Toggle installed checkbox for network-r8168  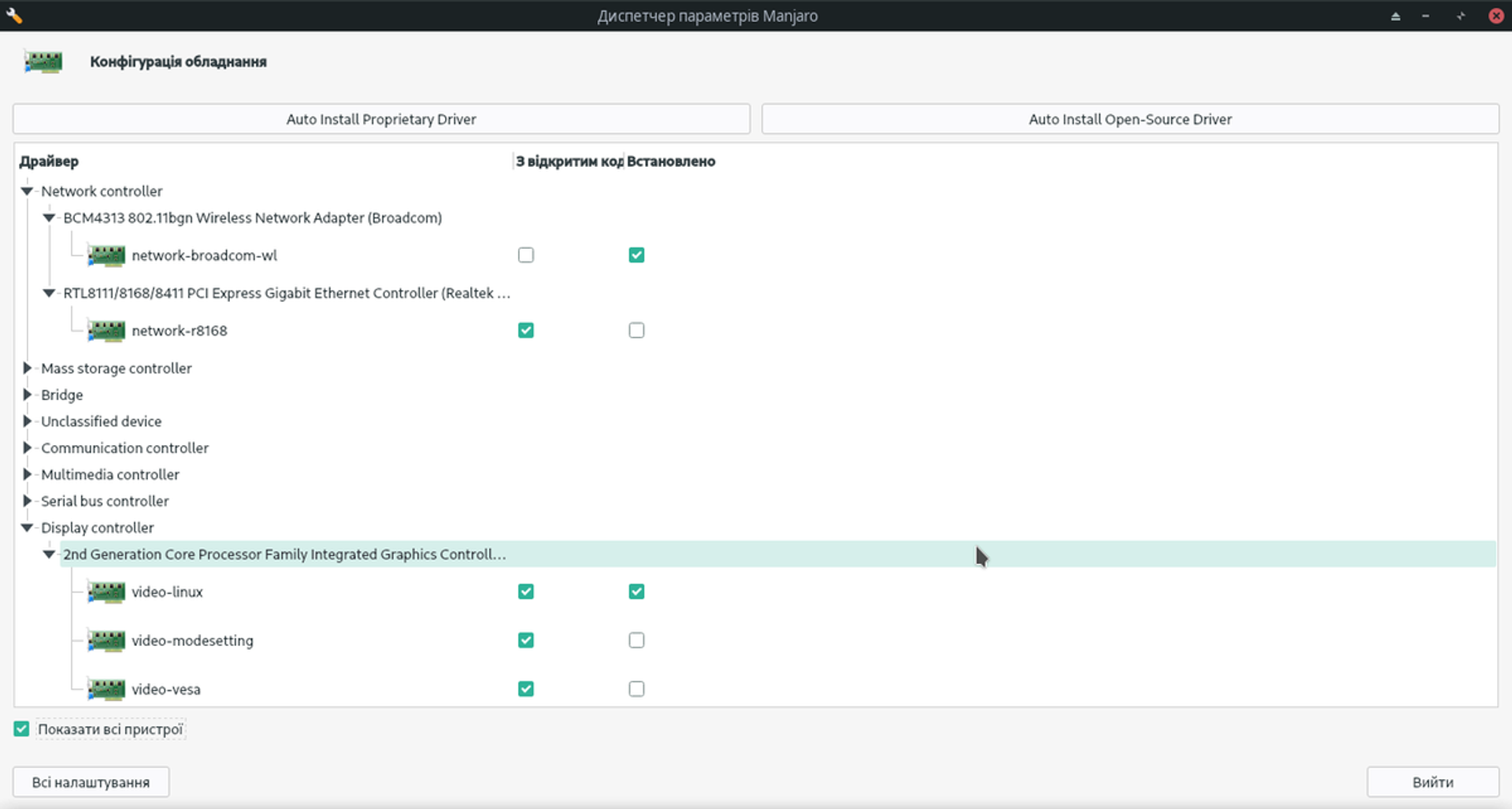[x=636, y=331]
